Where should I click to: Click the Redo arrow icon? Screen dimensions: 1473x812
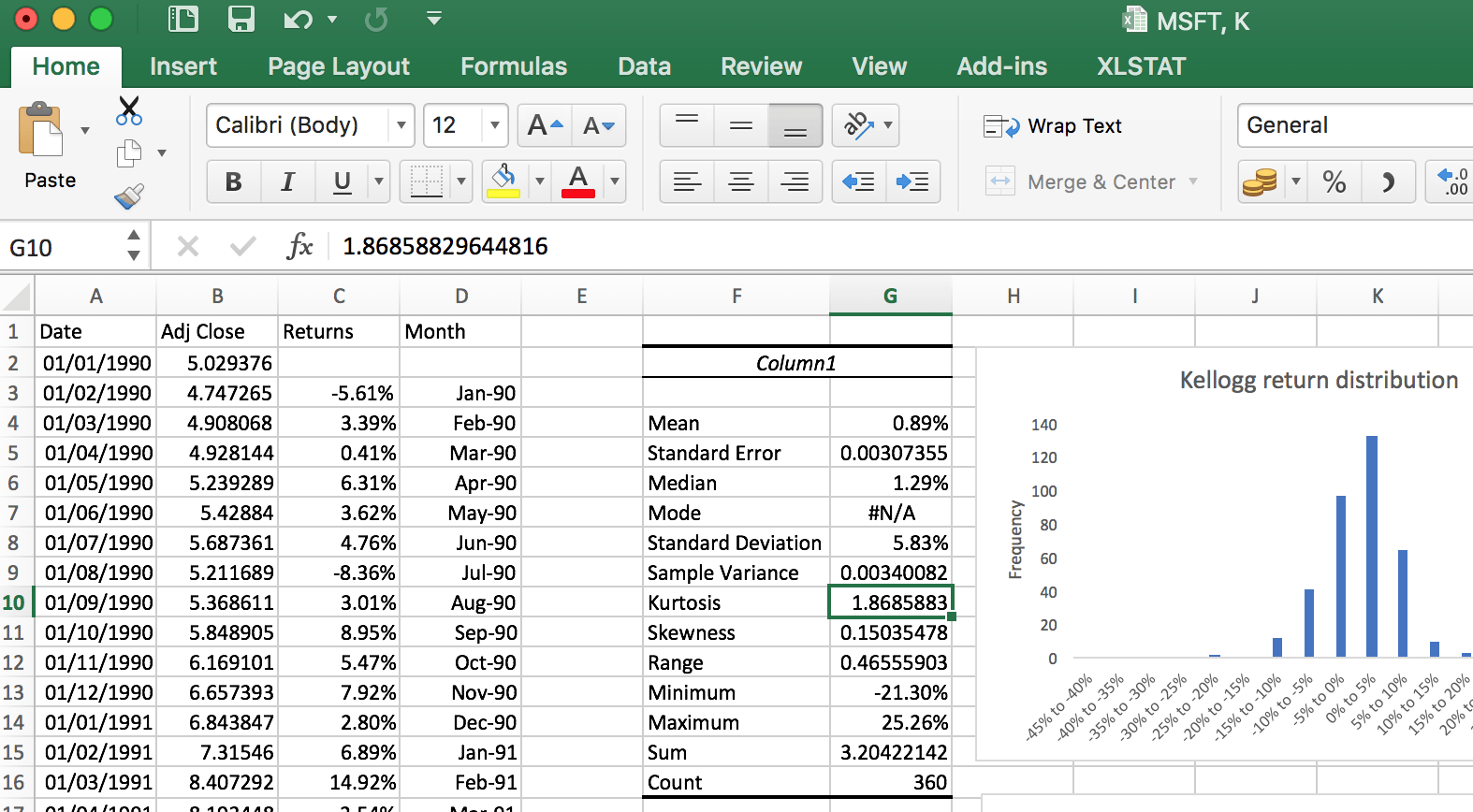pos(376,19)
